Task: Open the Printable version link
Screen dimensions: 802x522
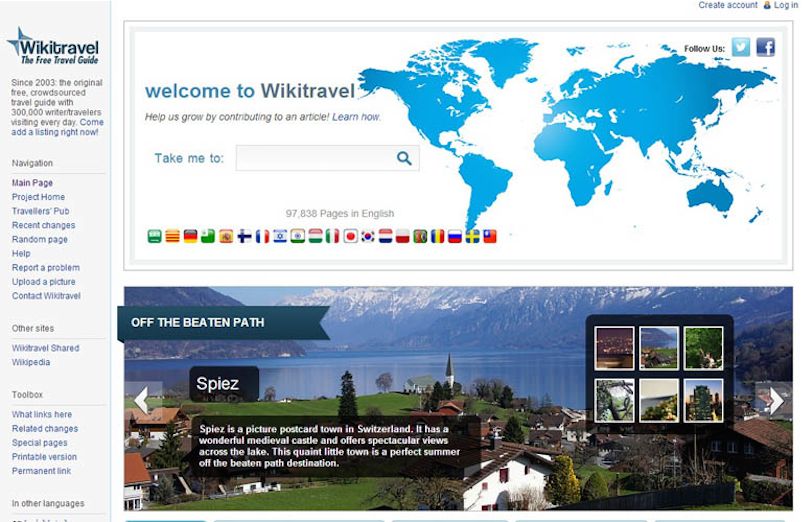Action: (44, 457)
